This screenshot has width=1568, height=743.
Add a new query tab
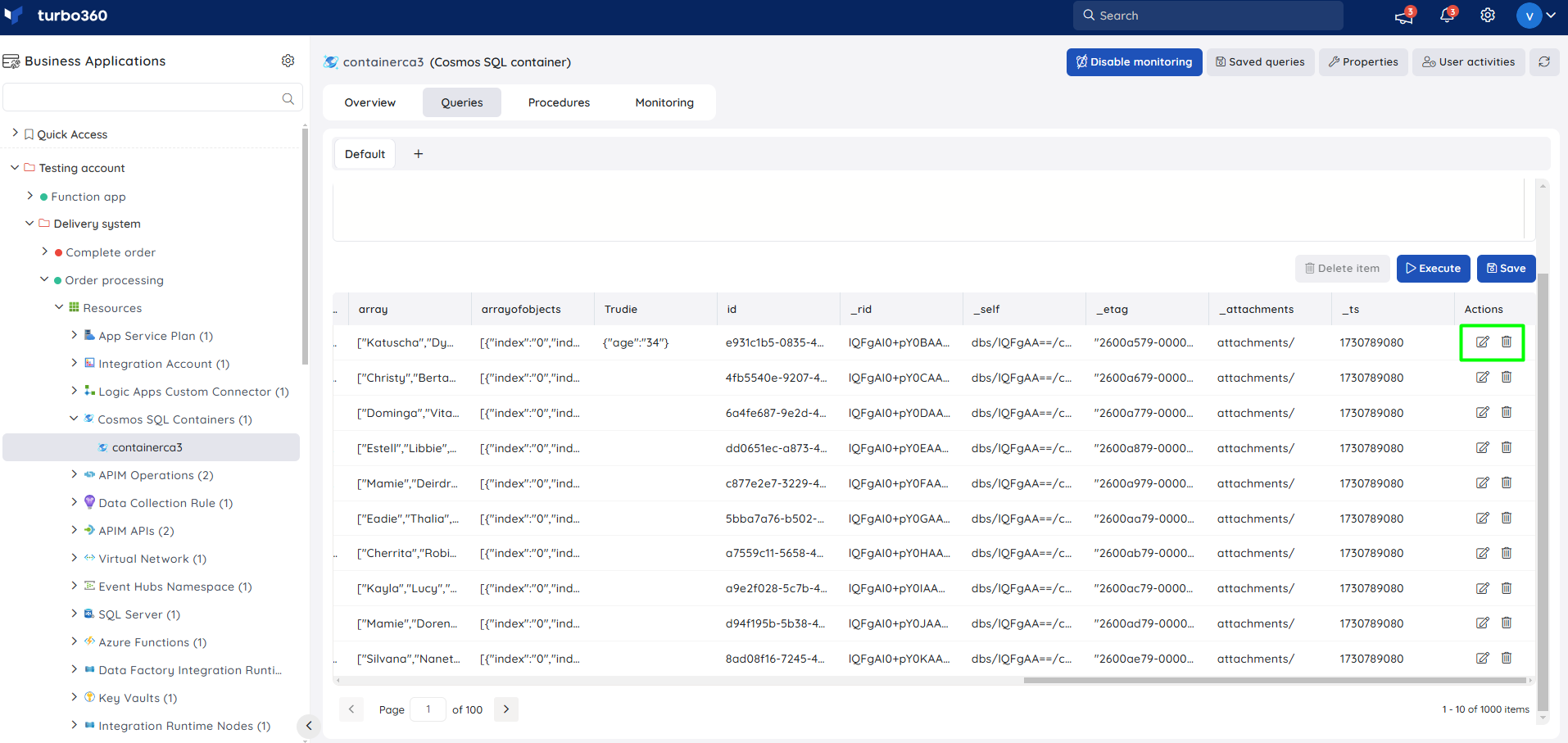418,154
